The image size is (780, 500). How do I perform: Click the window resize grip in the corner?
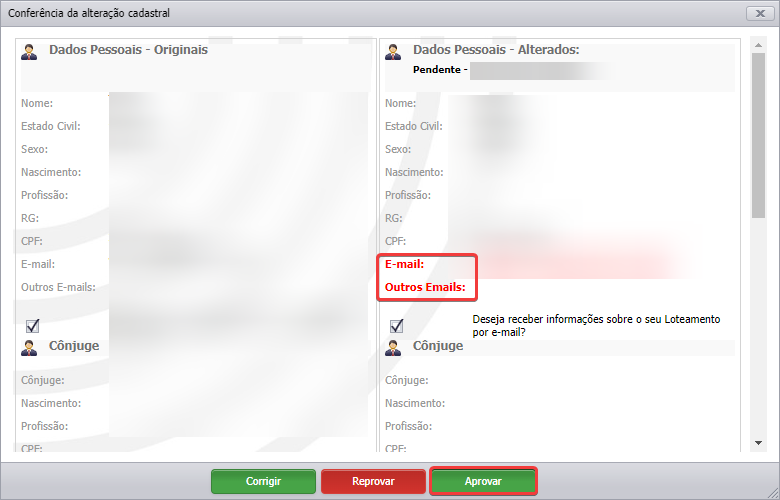click(x=773, y=493)
